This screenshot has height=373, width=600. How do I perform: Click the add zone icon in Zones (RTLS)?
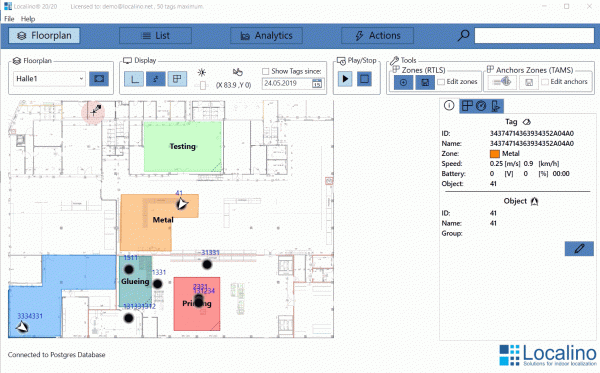pyautogui.click(x=403, y=82)
